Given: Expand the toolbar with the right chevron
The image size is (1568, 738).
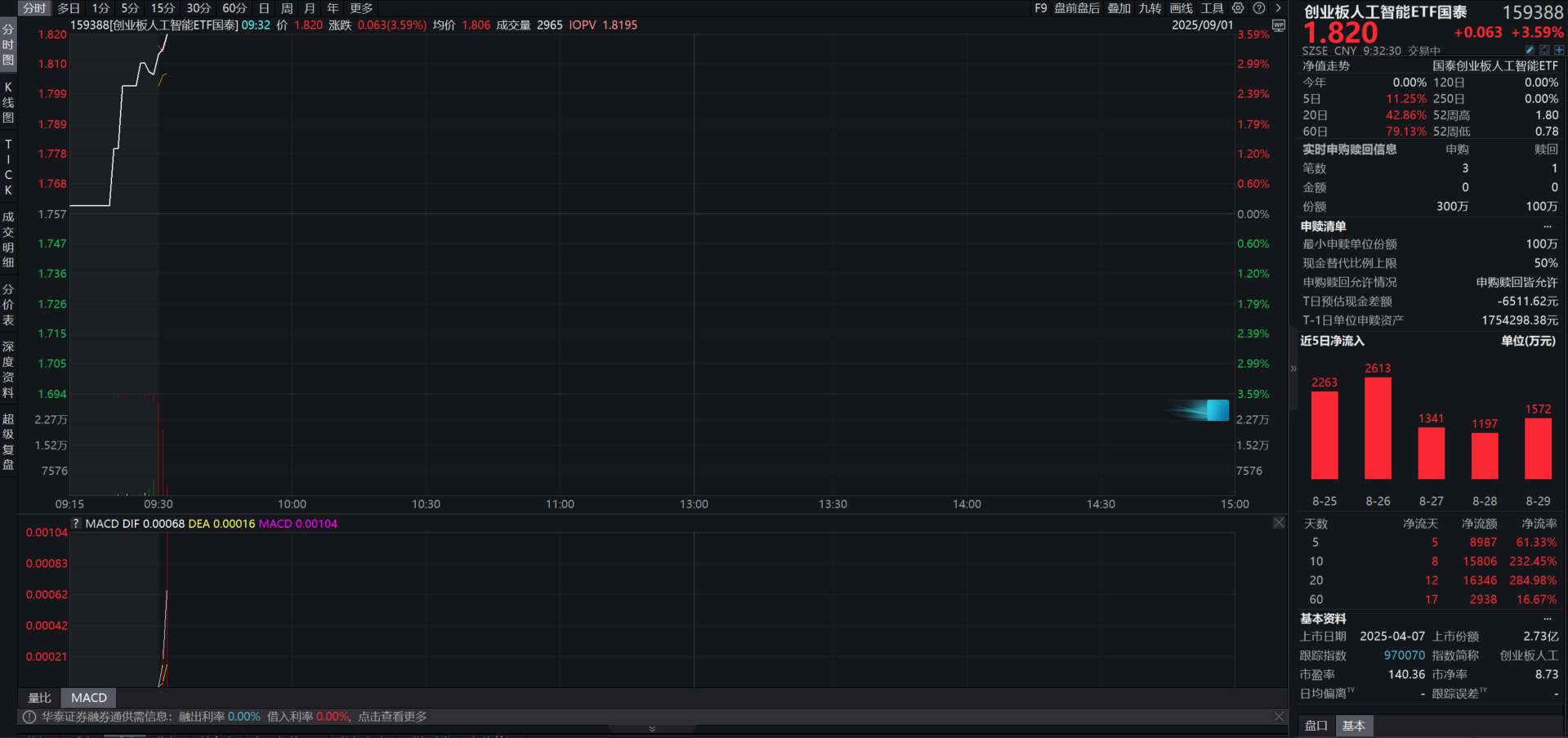Looking at the screenshot, I should click(x=1279, y=8).
